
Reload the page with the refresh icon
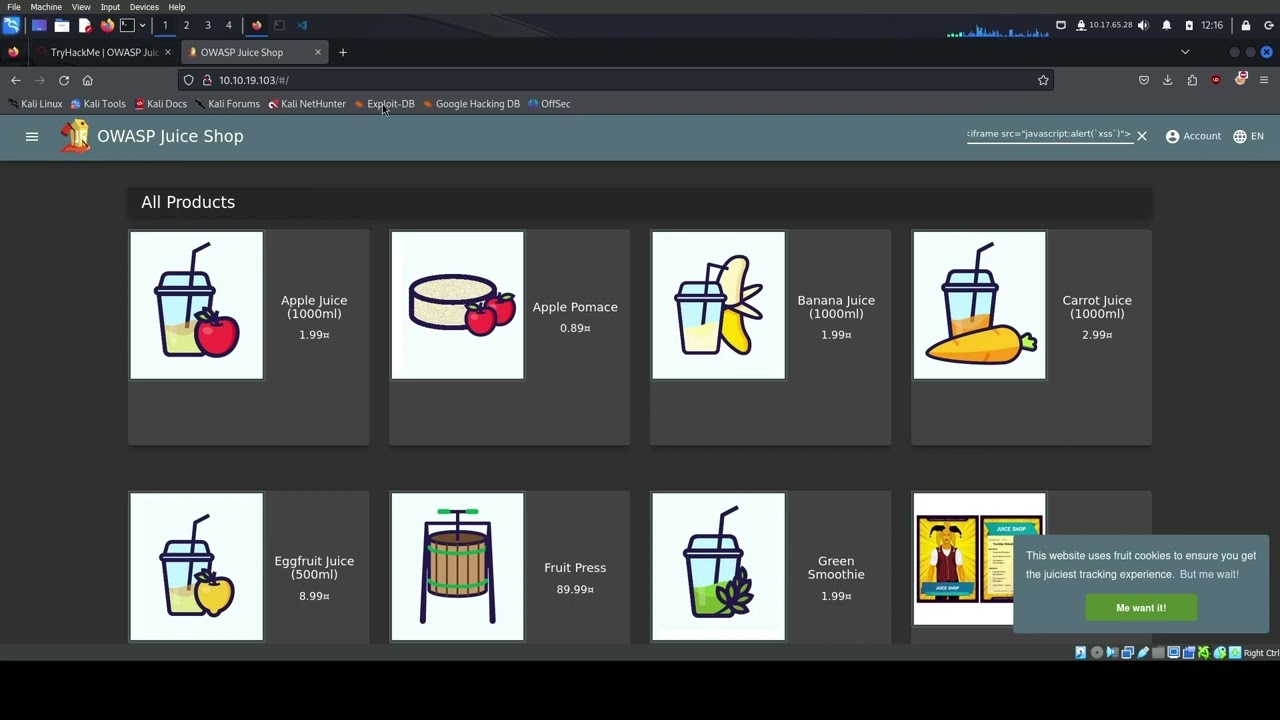pos(64,80)
